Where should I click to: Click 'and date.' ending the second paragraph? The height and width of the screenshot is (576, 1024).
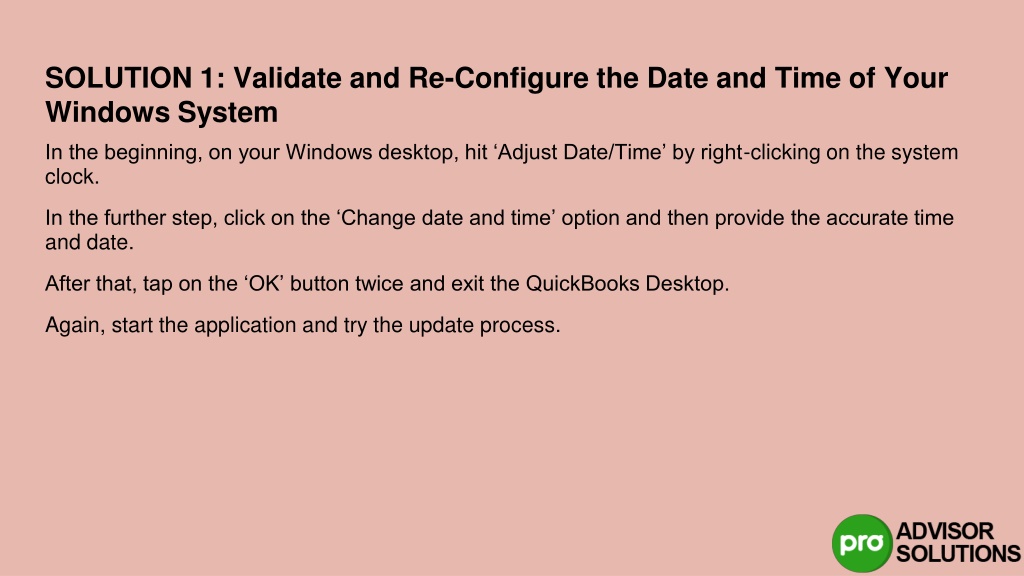pyautogui.click(x=89, y=242)
